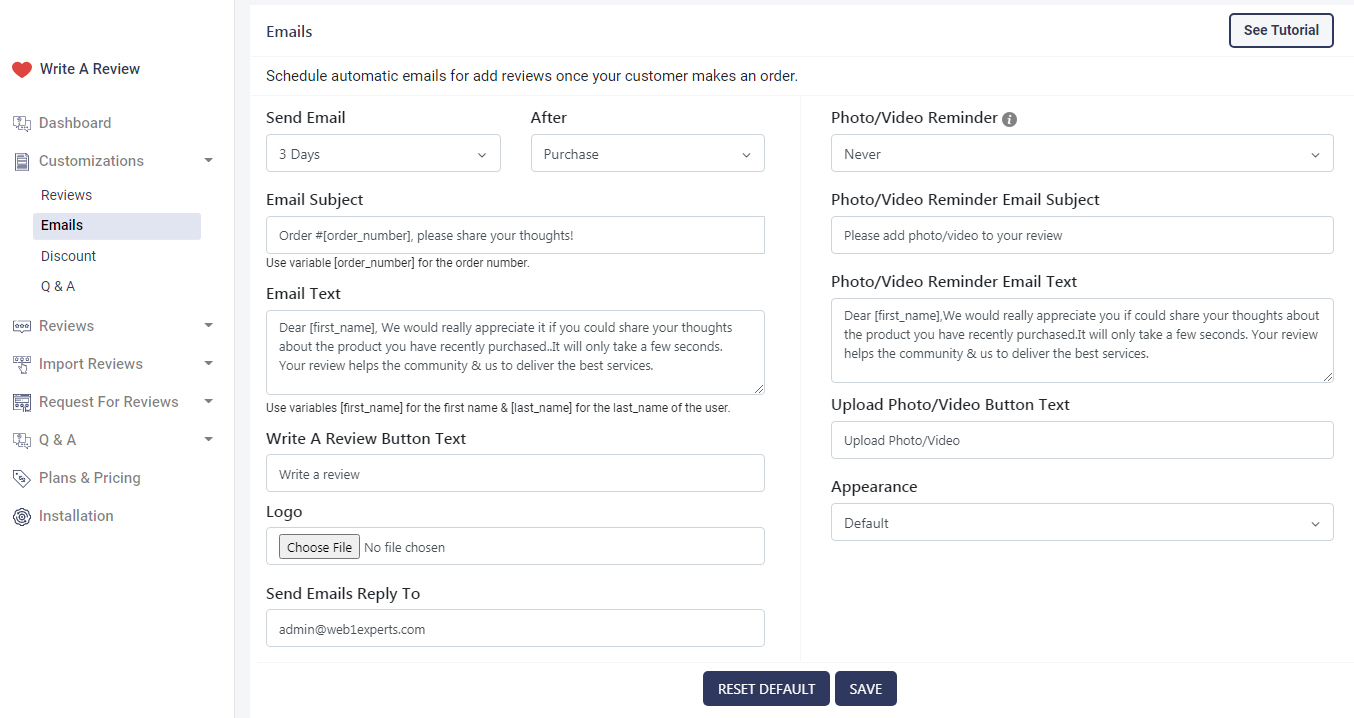Screen dimensions: 1354x718
Task: Click the Request For Reviews icon
Action: tap(22, 402)
